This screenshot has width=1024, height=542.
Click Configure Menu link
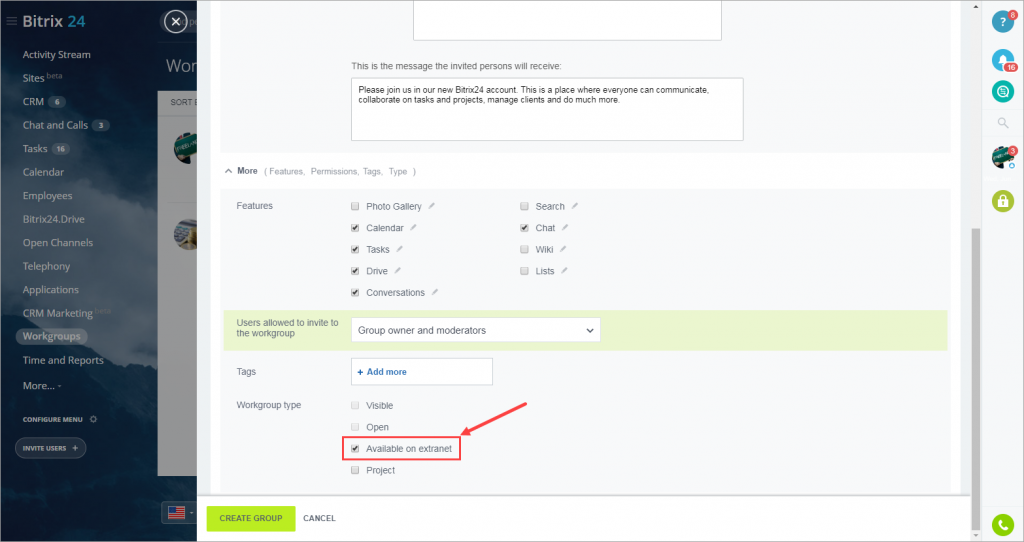[53, 419]
